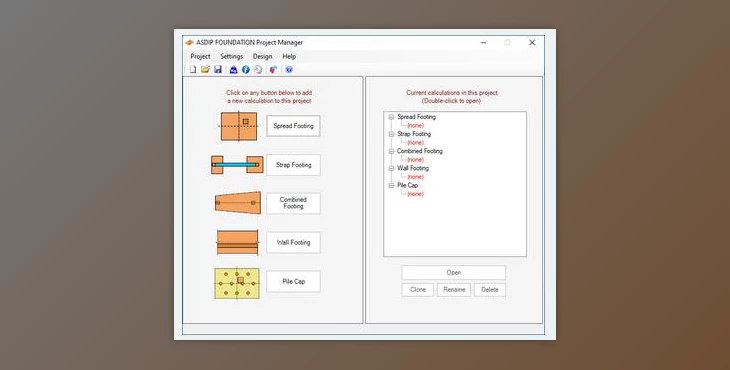
Task: Open the Help menu
Action: [x=289, y=56]
